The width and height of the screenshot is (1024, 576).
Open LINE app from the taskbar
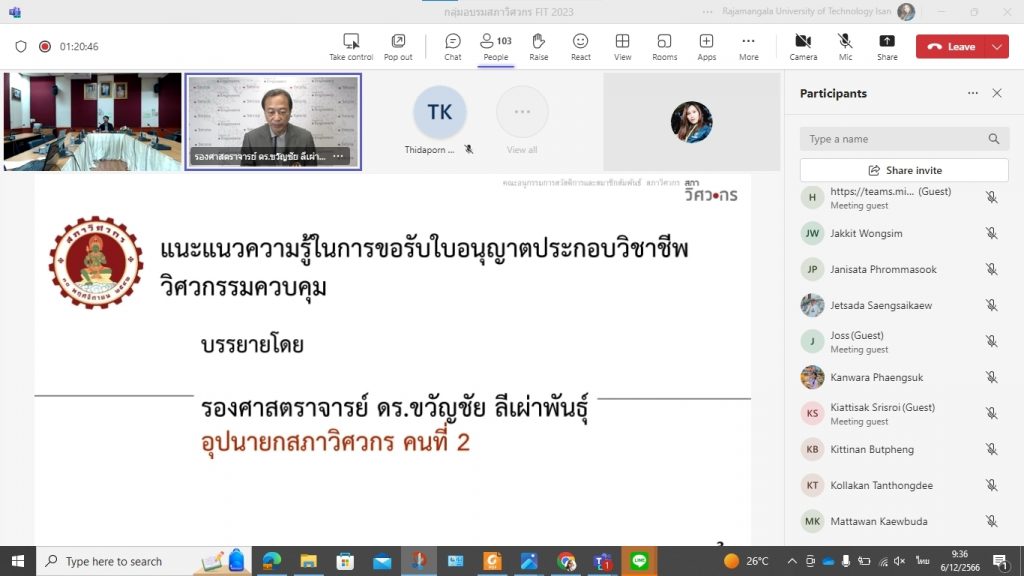coord(639,561)
